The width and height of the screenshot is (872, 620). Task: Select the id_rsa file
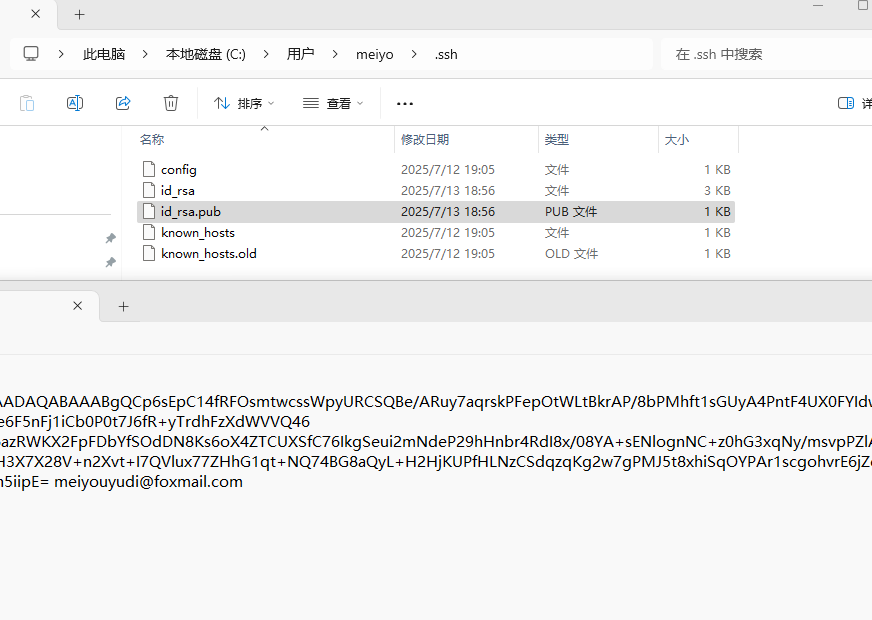pyautogui.click(x=436, y=191)
